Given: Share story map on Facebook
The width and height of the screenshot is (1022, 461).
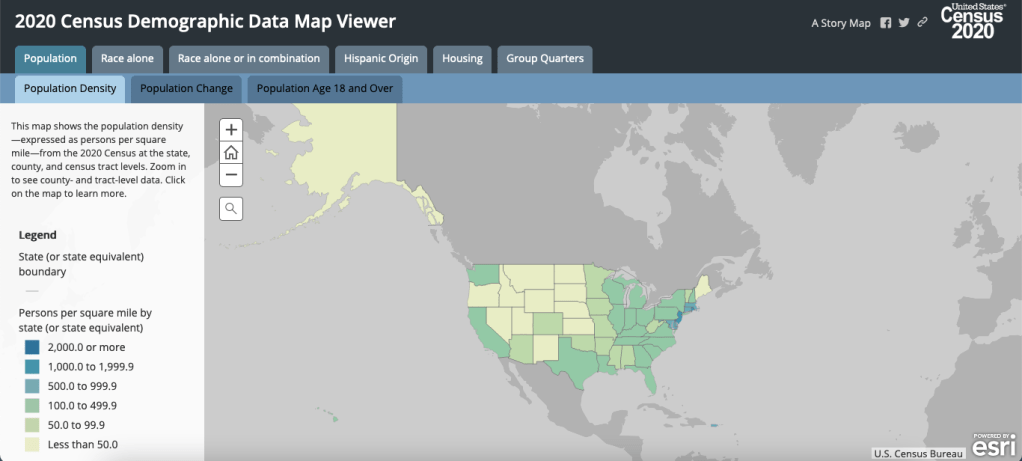Looking at the screenshot, I should point(885,23).
